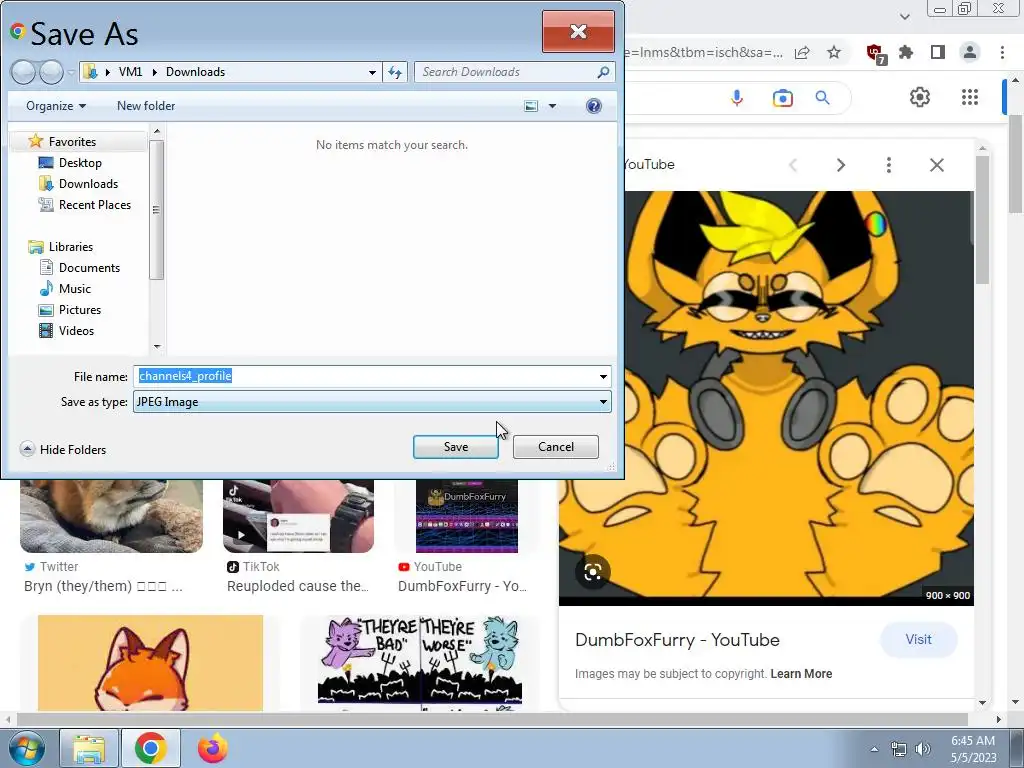Open the Chrome Extensions puzzle icon
Image resolution: width=1024 pixels, height=768 pixels.
click(x=906, y=52)
